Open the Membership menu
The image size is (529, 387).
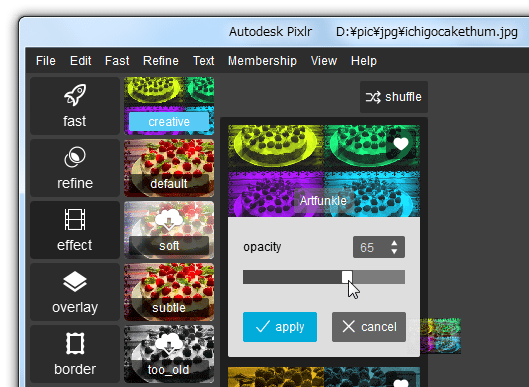point(262,61)
